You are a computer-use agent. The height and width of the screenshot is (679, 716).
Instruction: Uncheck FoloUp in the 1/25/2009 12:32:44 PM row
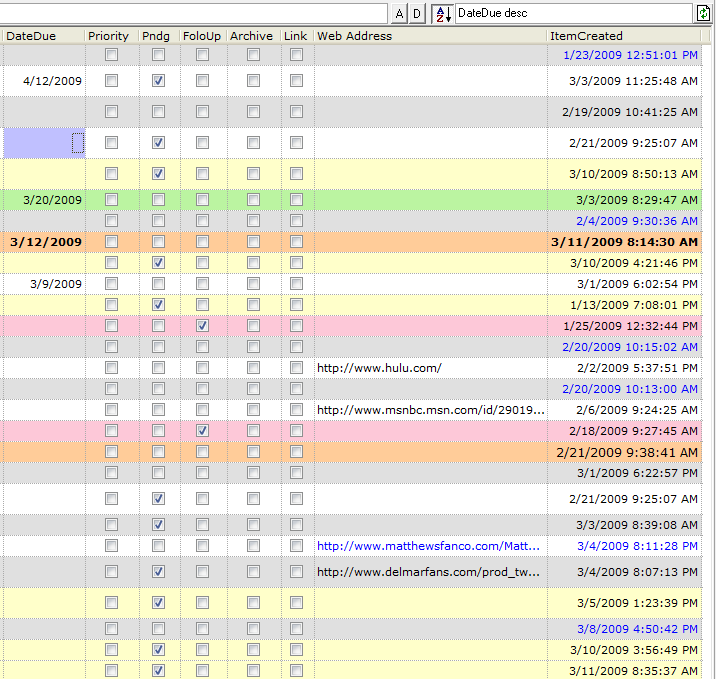202,326
